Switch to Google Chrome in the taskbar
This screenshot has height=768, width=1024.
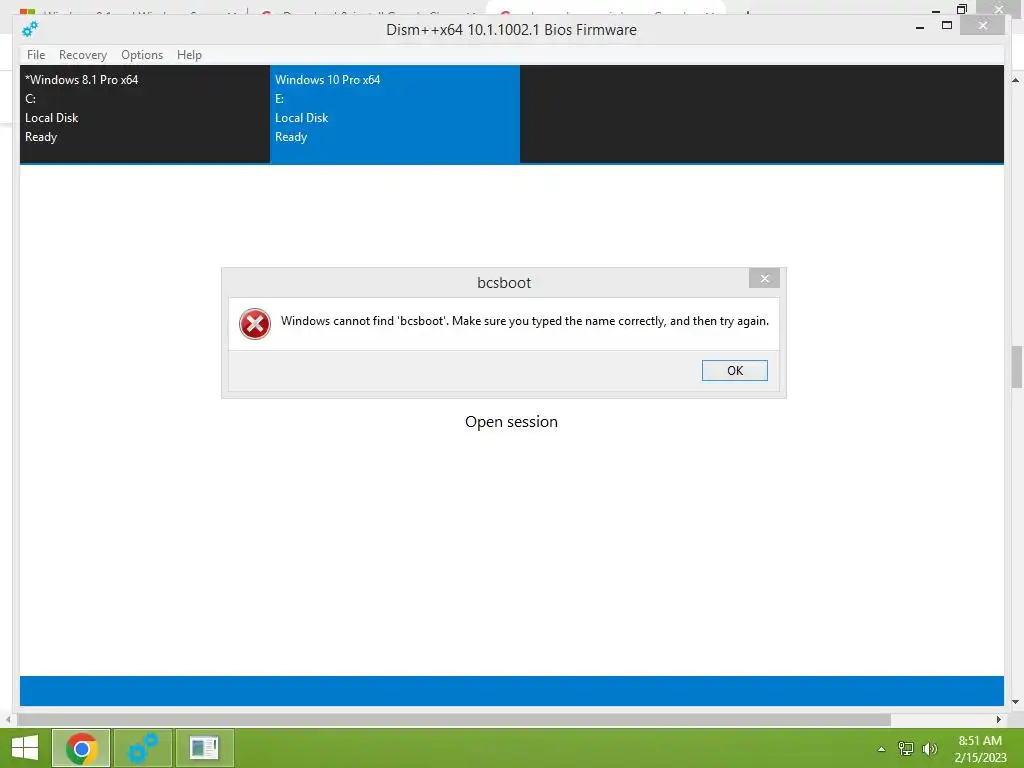click(81, 748)
